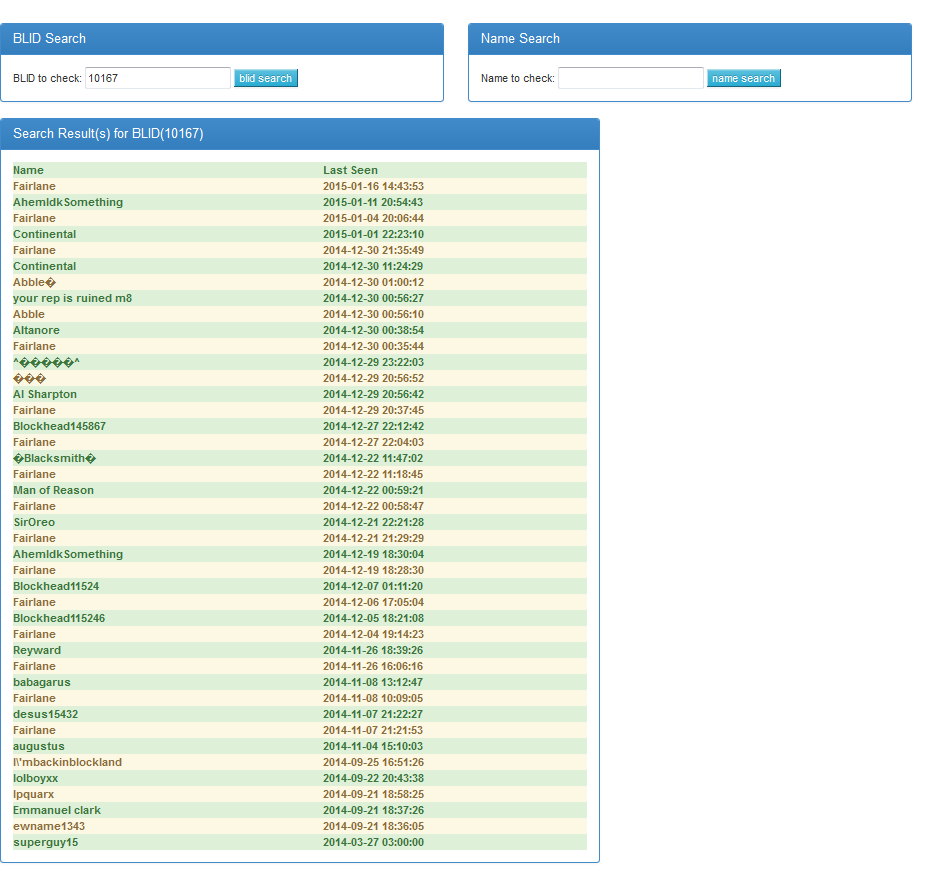The image size is (927, 878).
Task: Select the I\'mbackinblockland name
Action: click(67, 762)
